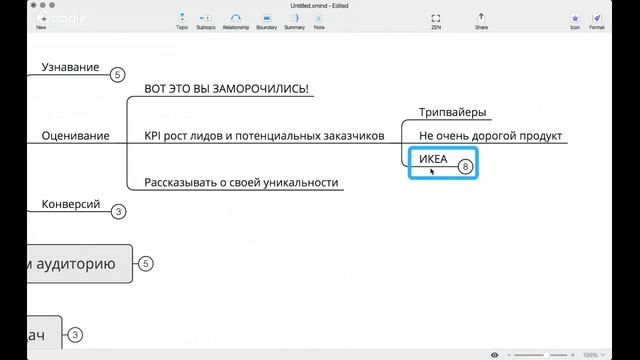Expand the аудиторию topic's 5 badge
Image resolution: width=640 pixels, height=360 pixels.
(146, 264)
